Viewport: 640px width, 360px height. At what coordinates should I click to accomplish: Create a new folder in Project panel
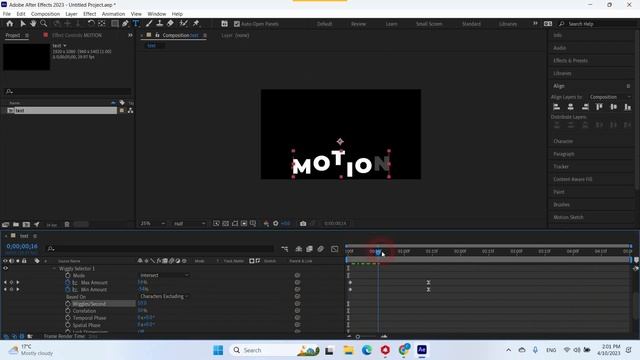coord(16,224)
